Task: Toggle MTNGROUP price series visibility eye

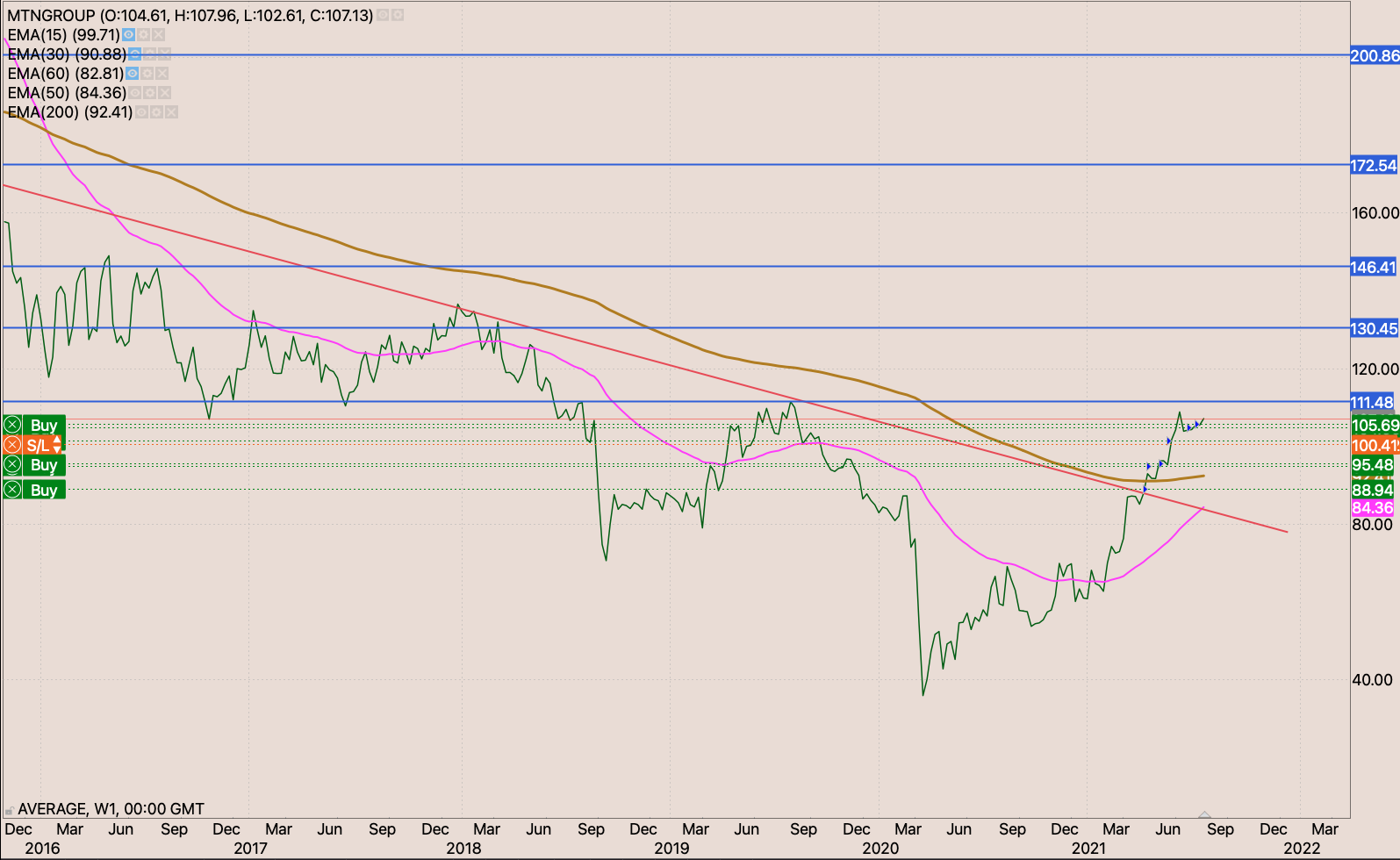Action: pos(384,16)
